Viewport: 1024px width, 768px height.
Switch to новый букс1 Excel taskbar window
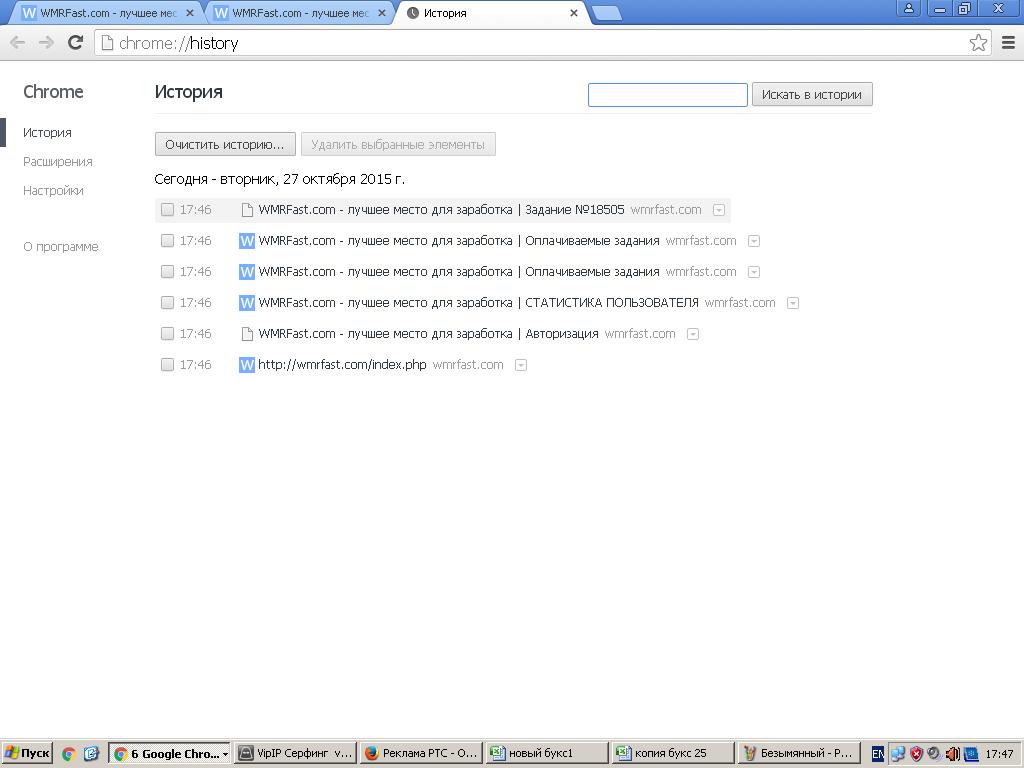(547, 754)
